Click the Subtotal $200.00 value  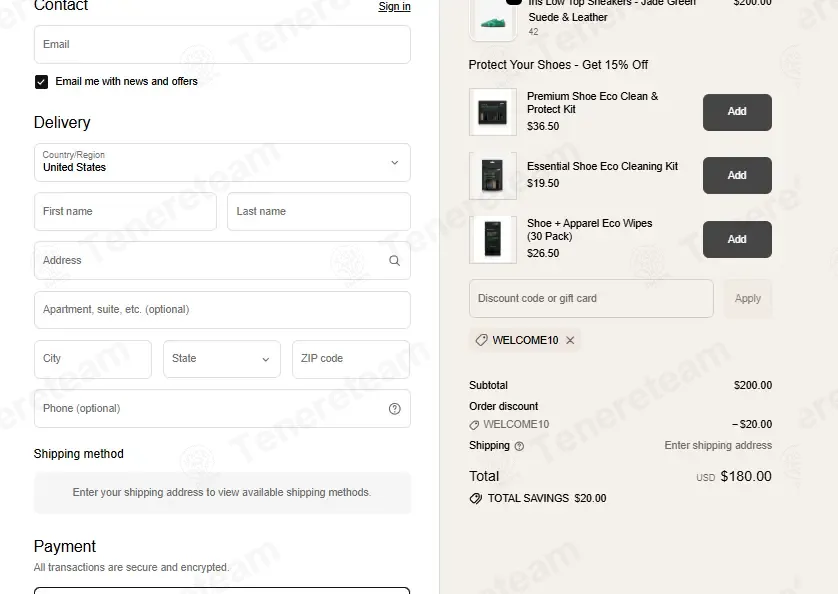[752, 385]
